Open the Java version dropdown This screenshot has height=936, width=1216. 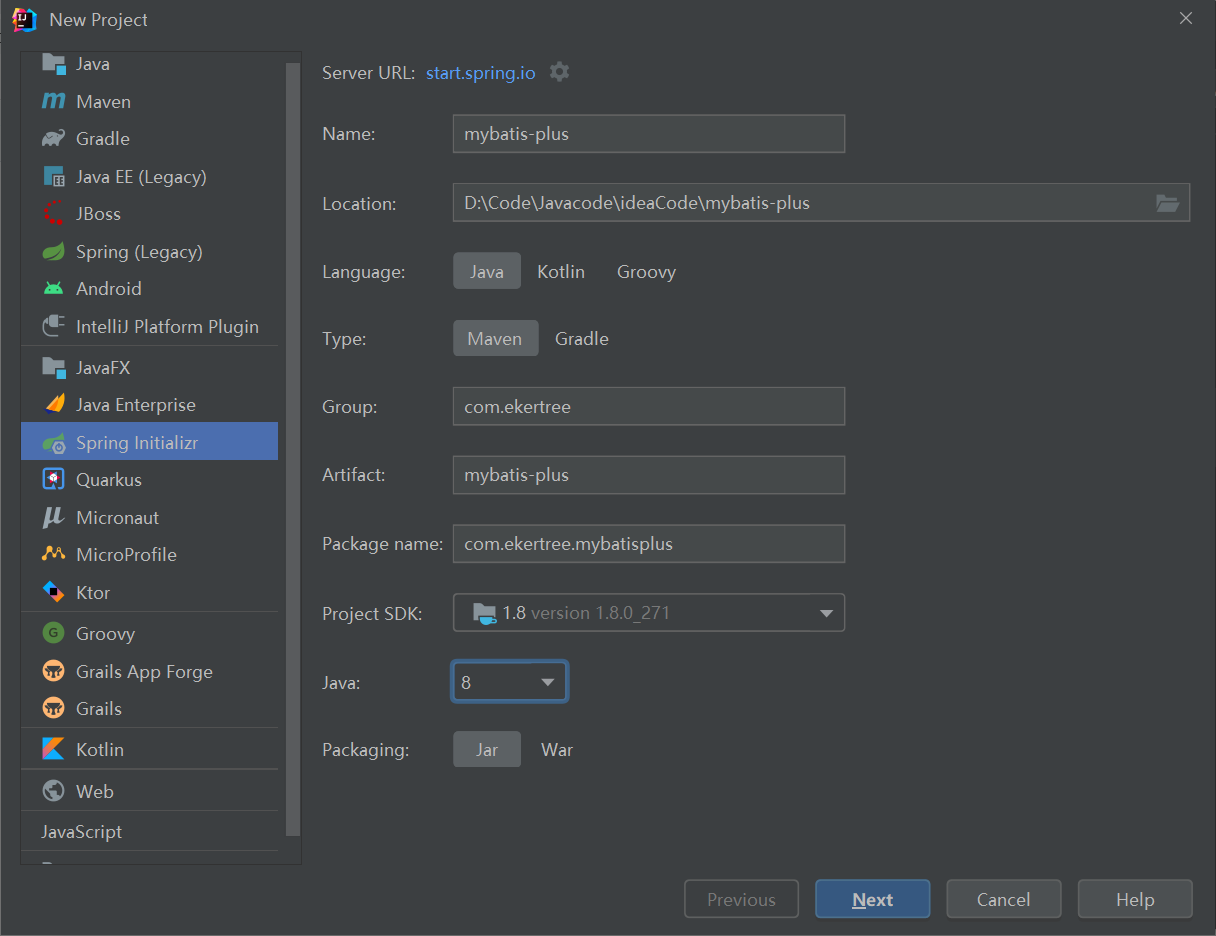click(x=510, y=682)
